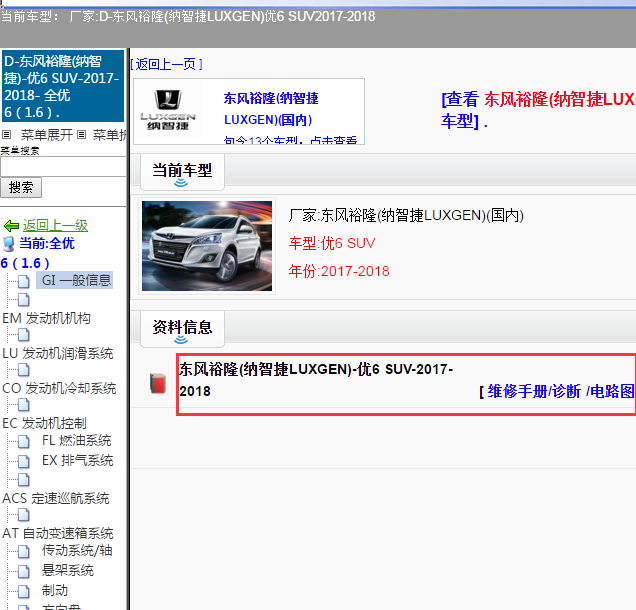Go back via 返回上一页 link
This screenshot has width=636, height=610.
[166, 64]
